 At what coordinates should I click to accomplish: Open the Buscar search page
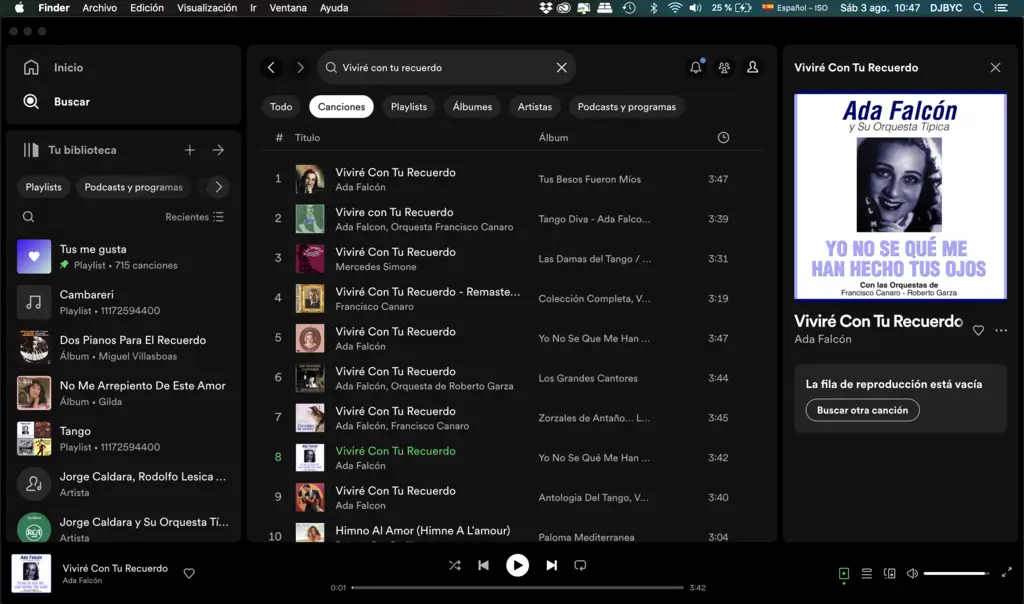click(56, 101)
